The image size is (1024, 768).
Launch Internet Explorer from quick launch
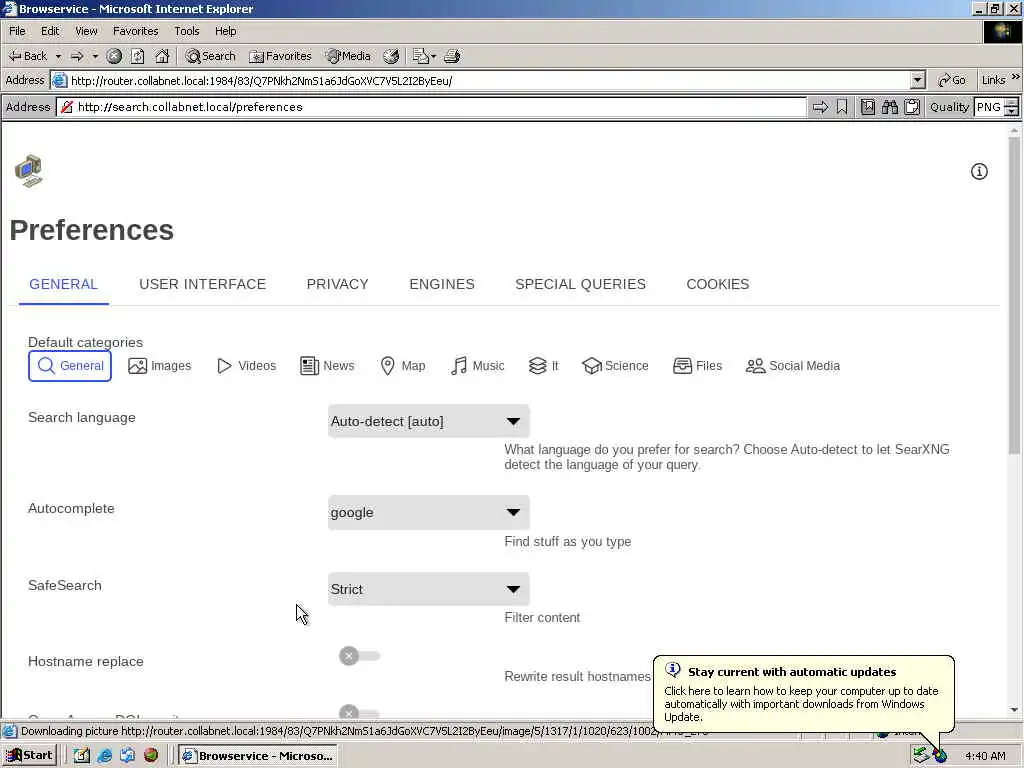click(x=104, y=756)
